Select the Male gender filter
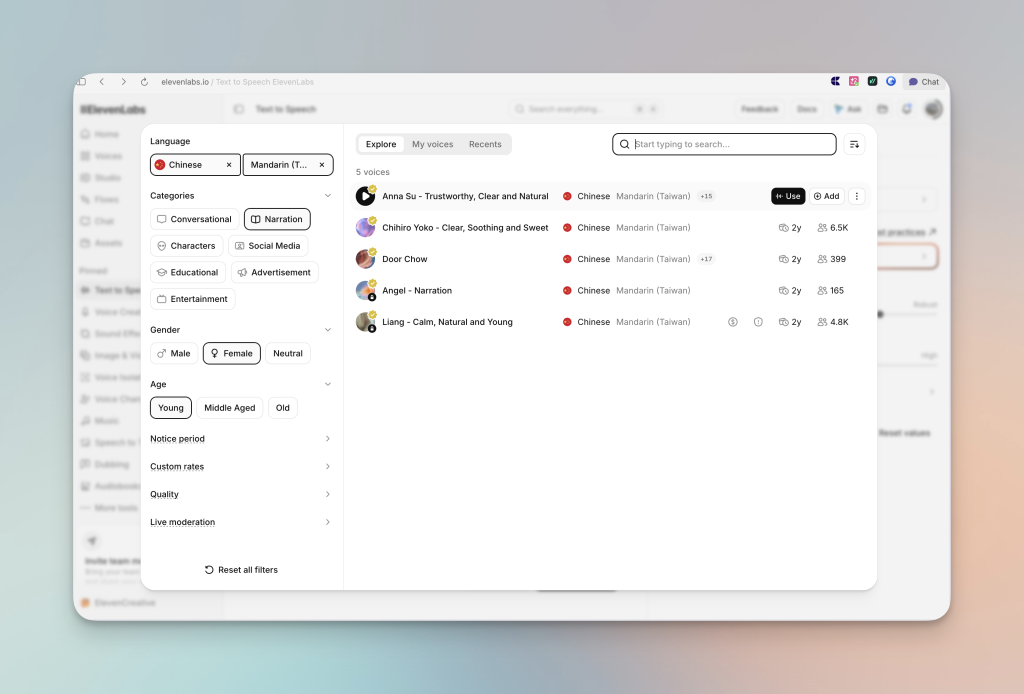Viewport: 1024px width, 694px height. (x=174, y=353)
